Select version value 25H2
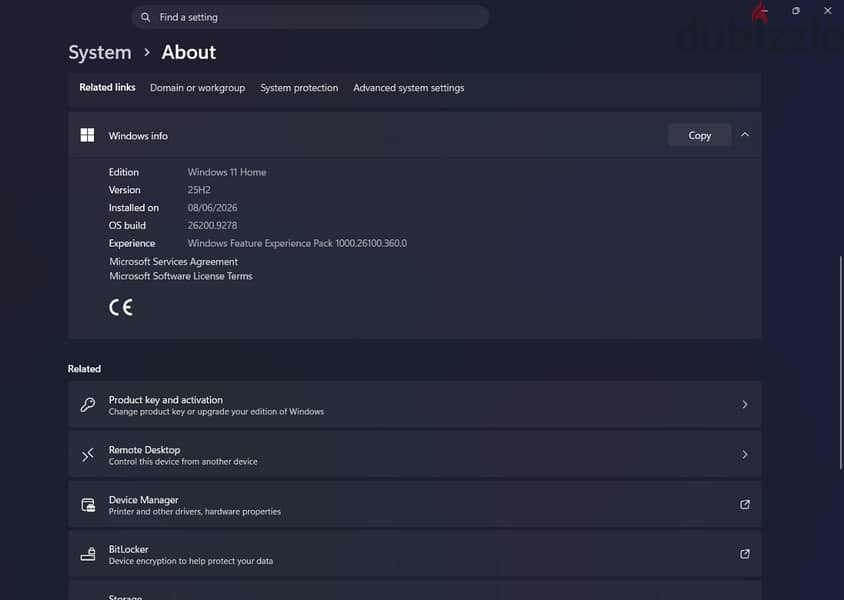844x600 pixels. 199,190
